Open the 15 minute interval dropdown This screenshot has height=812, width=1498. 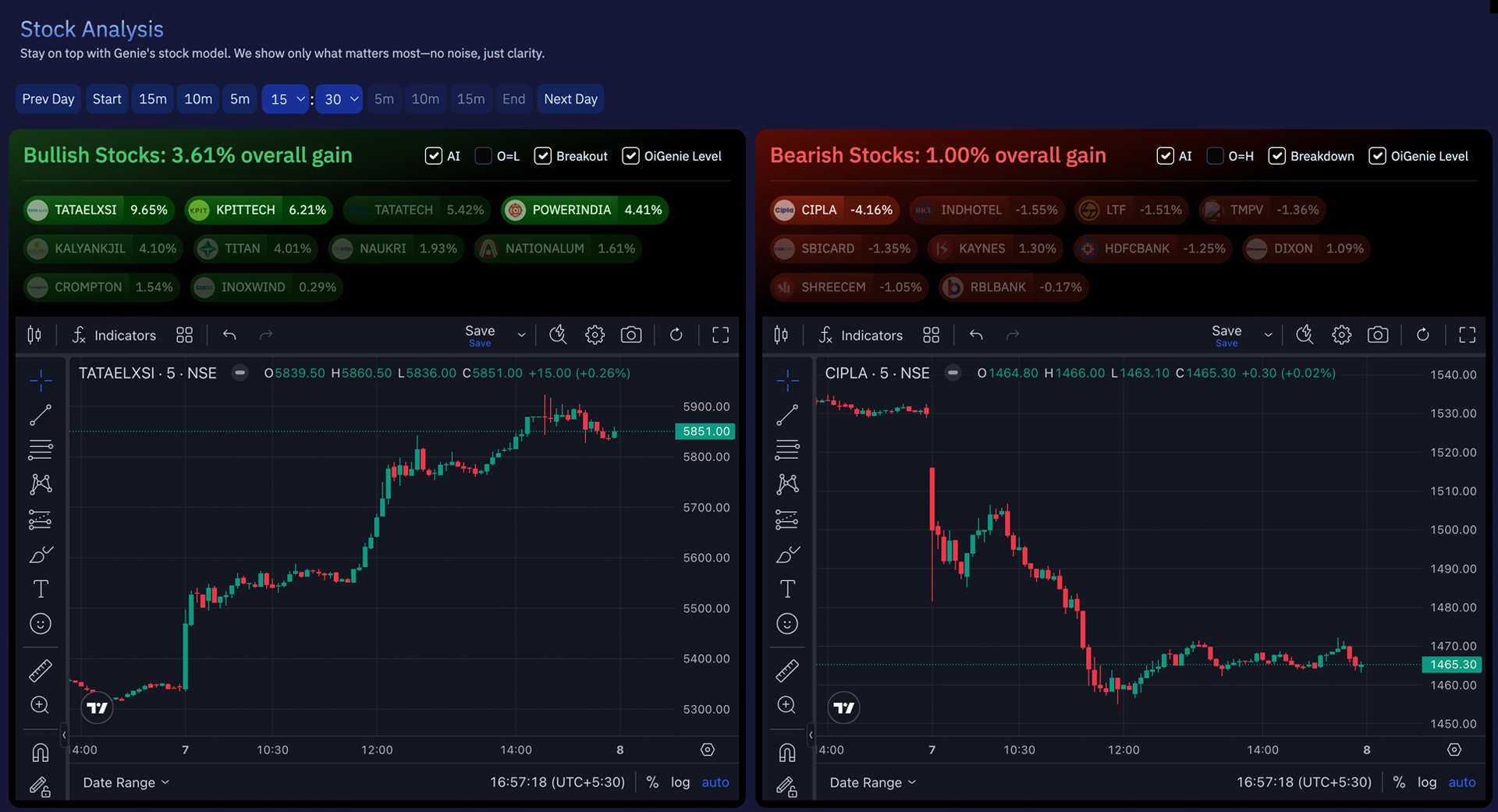[x=285, y=99]
